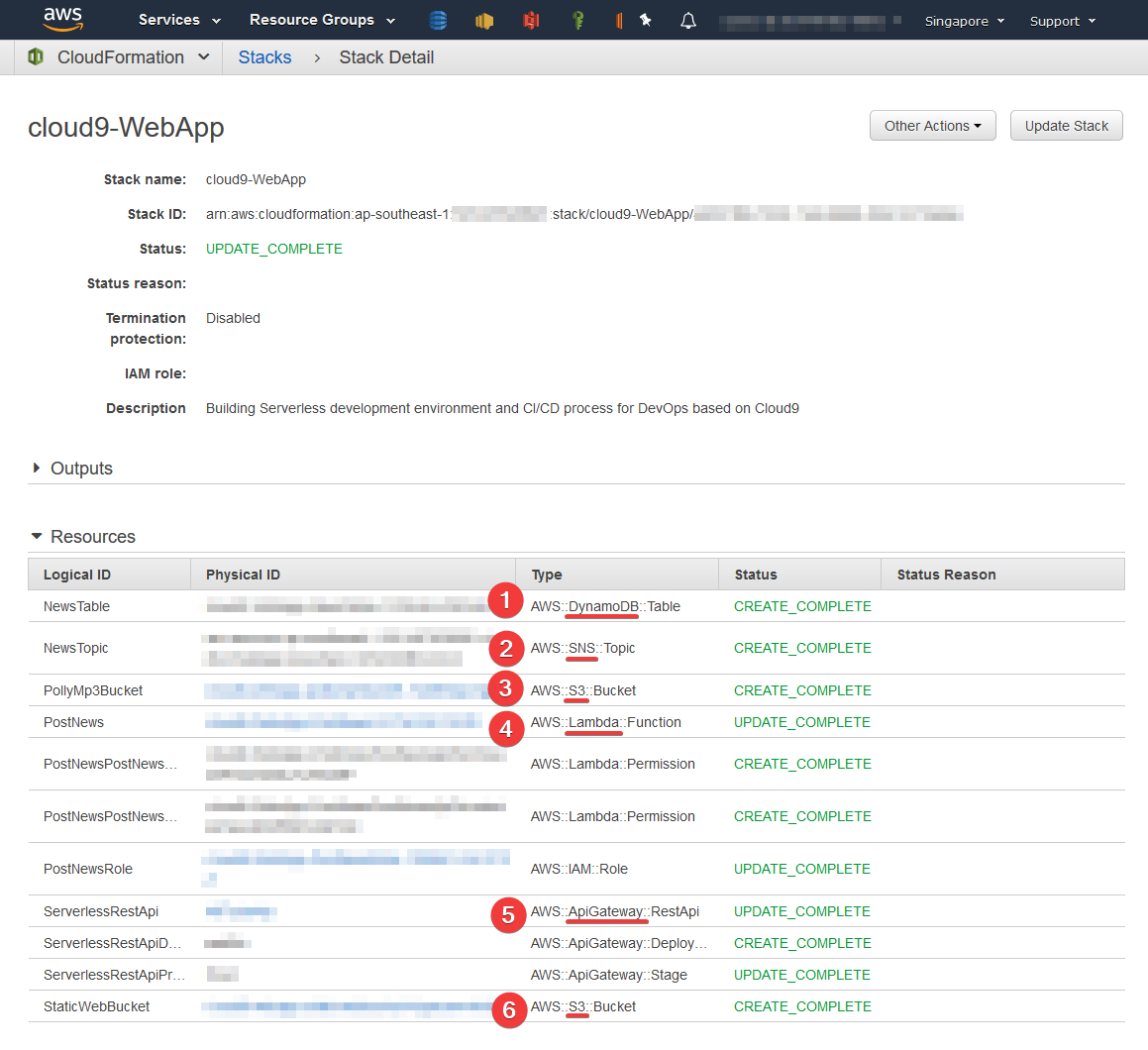This screenshot has width=1148, height=1050.
Task: Open the PostNews physical ID link
Action: tap(344, 722)
